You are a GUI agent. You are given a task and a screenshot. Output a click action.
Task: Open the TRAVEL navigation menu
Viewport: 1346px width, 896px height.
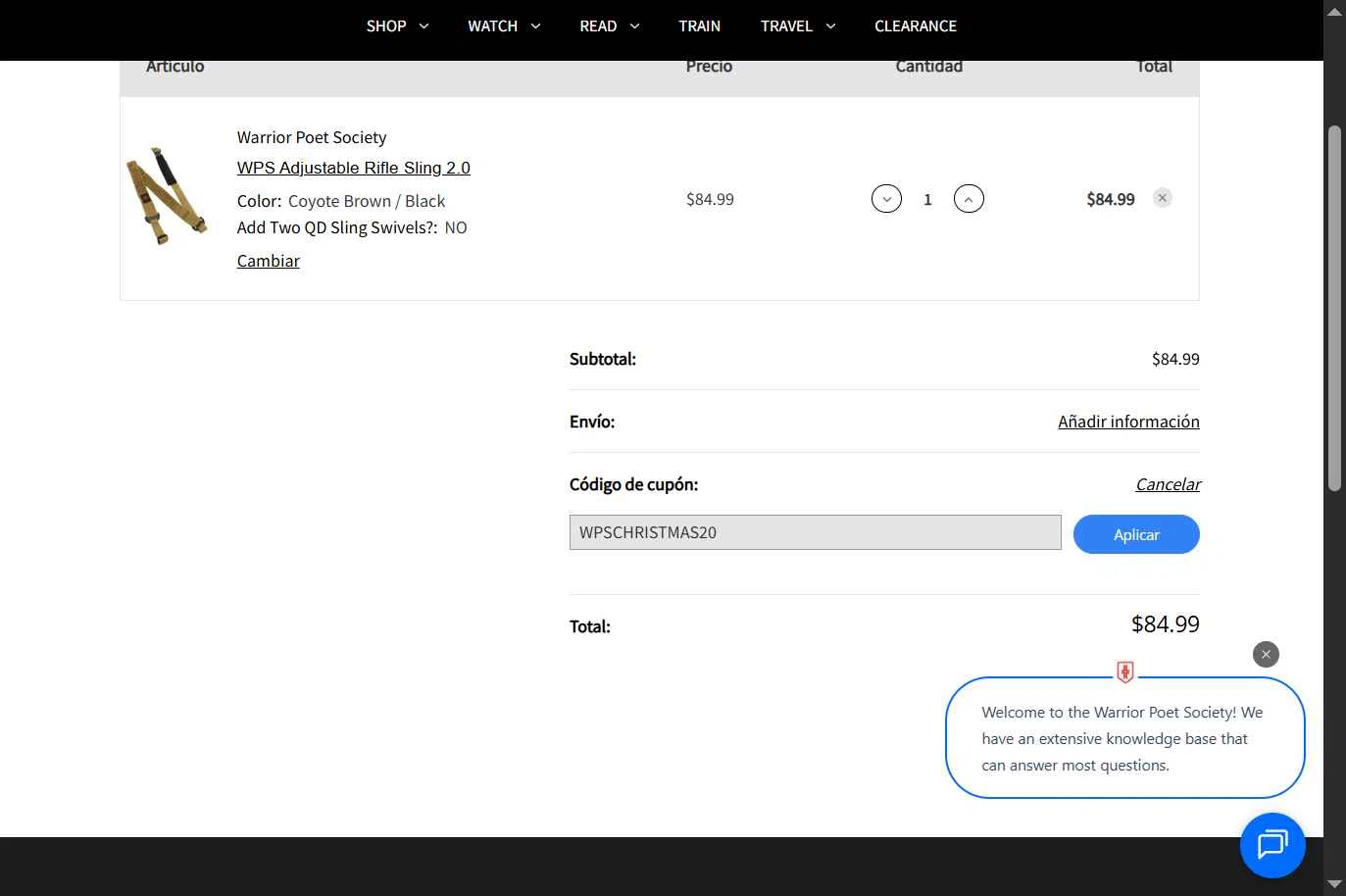click(x=786, y=26)
